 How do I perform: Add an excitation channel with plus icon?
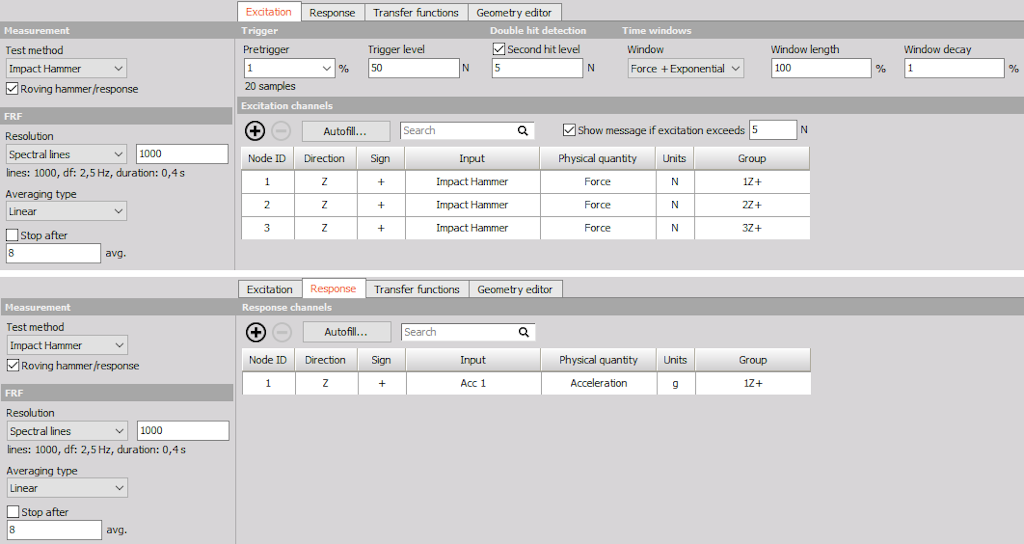255,131
